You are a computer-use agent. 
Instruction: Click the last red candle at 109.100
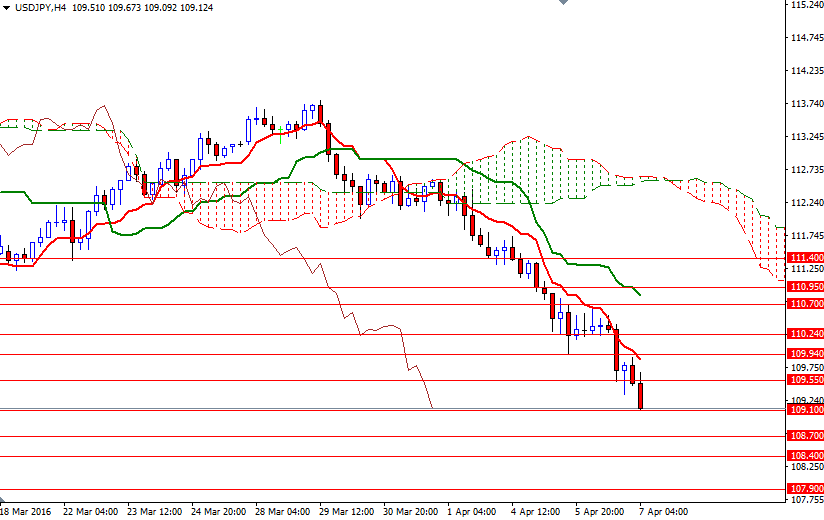(641, 396)
